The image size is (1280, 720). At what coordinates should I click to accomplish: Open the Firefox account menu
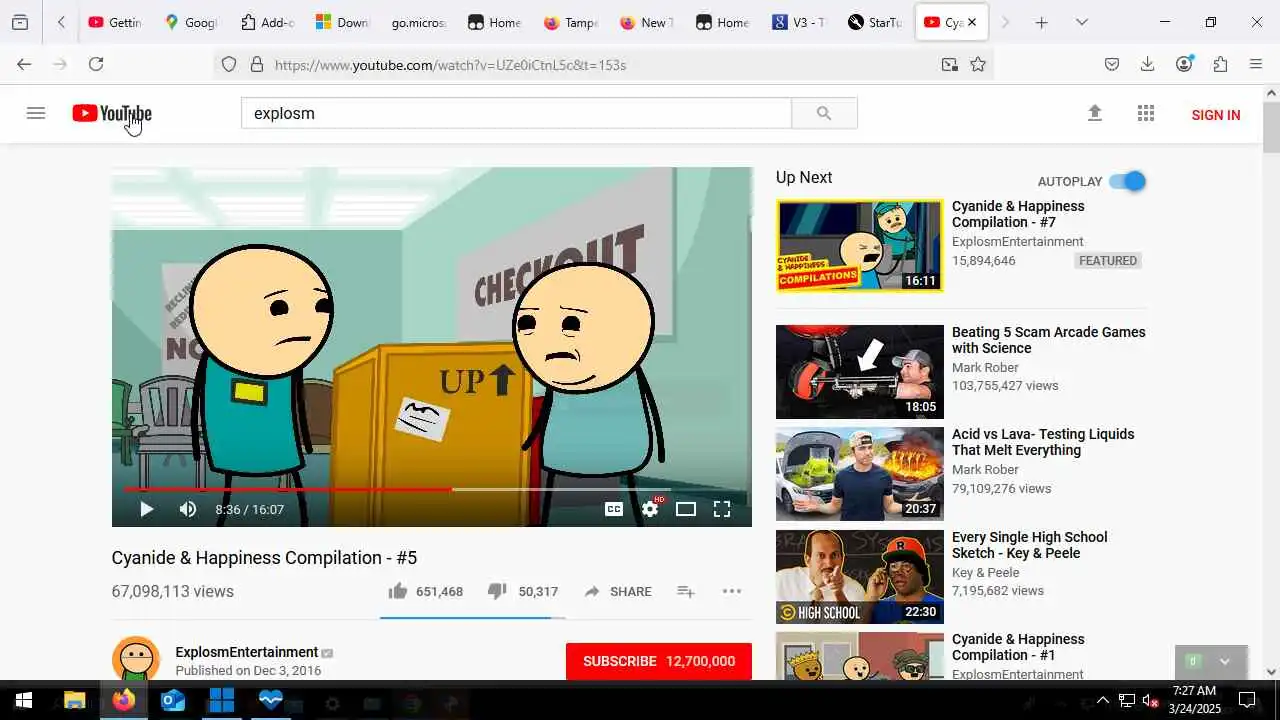(1184, 64)
